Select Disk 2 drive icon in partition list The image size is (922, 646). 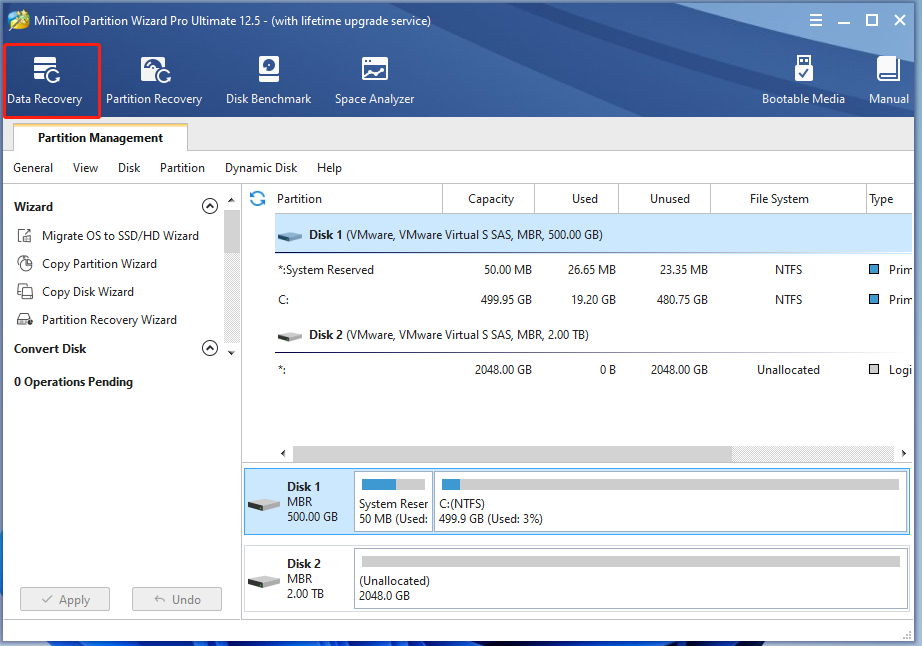click(x=290, y=336)
